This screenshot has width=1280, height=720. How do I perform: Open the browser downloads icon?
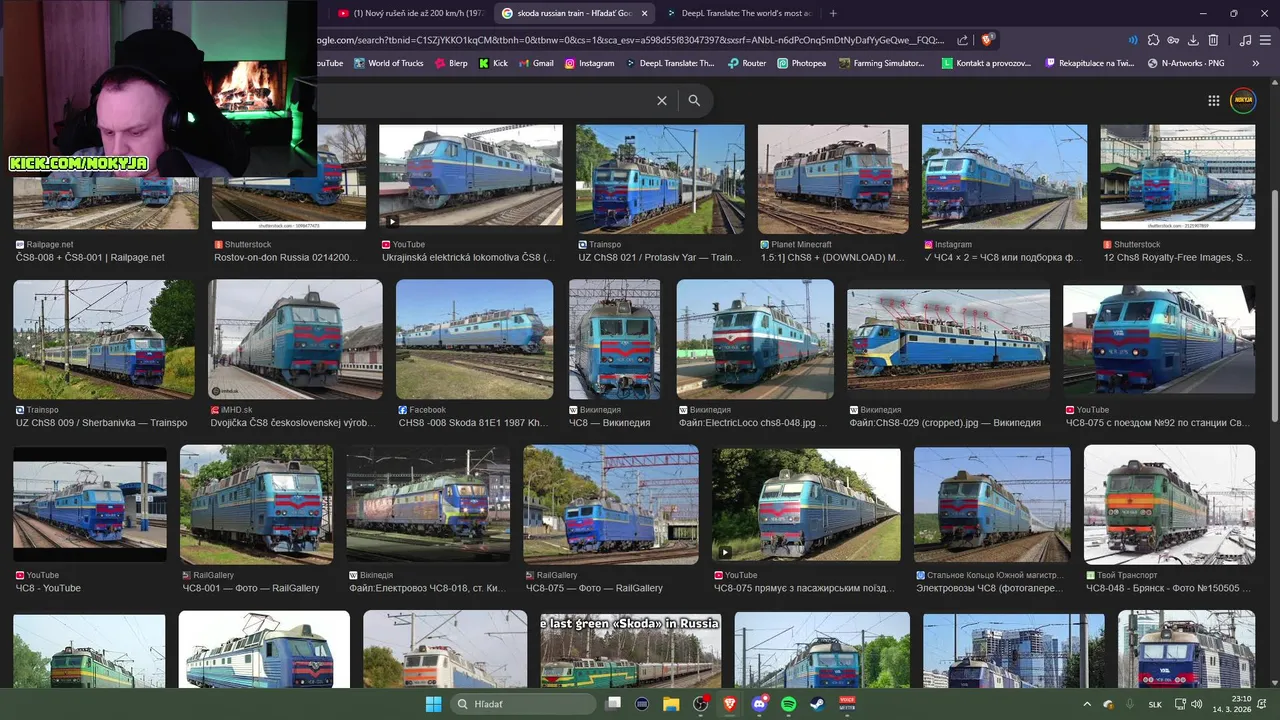tap(1193, 40)
